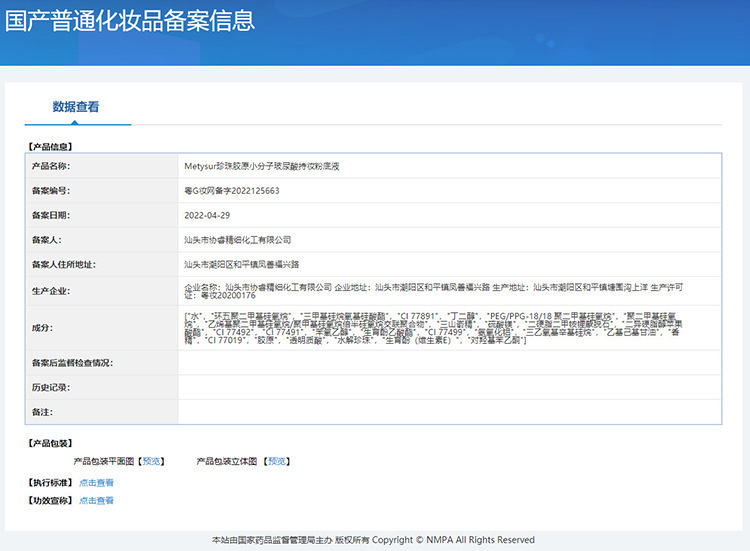This screenshot has height=551, width=750.
Task: Click the 成分 row label
Action: click(42, 328)
